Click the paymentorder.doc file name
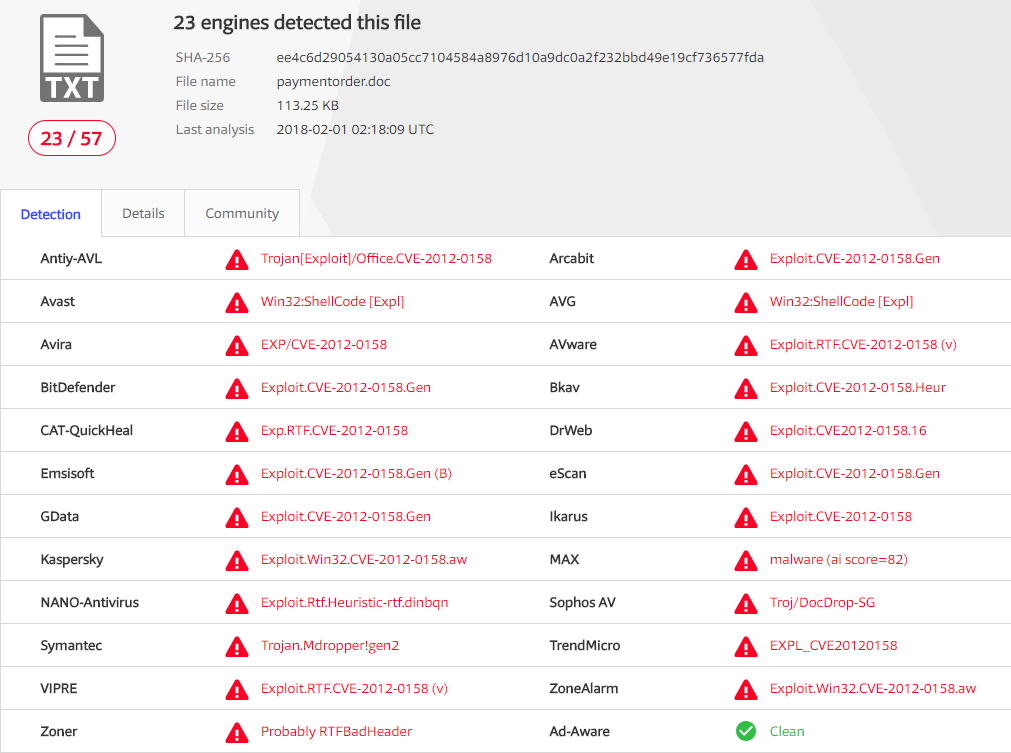This screenshot has width=1011, height=753. click(333, 81)
